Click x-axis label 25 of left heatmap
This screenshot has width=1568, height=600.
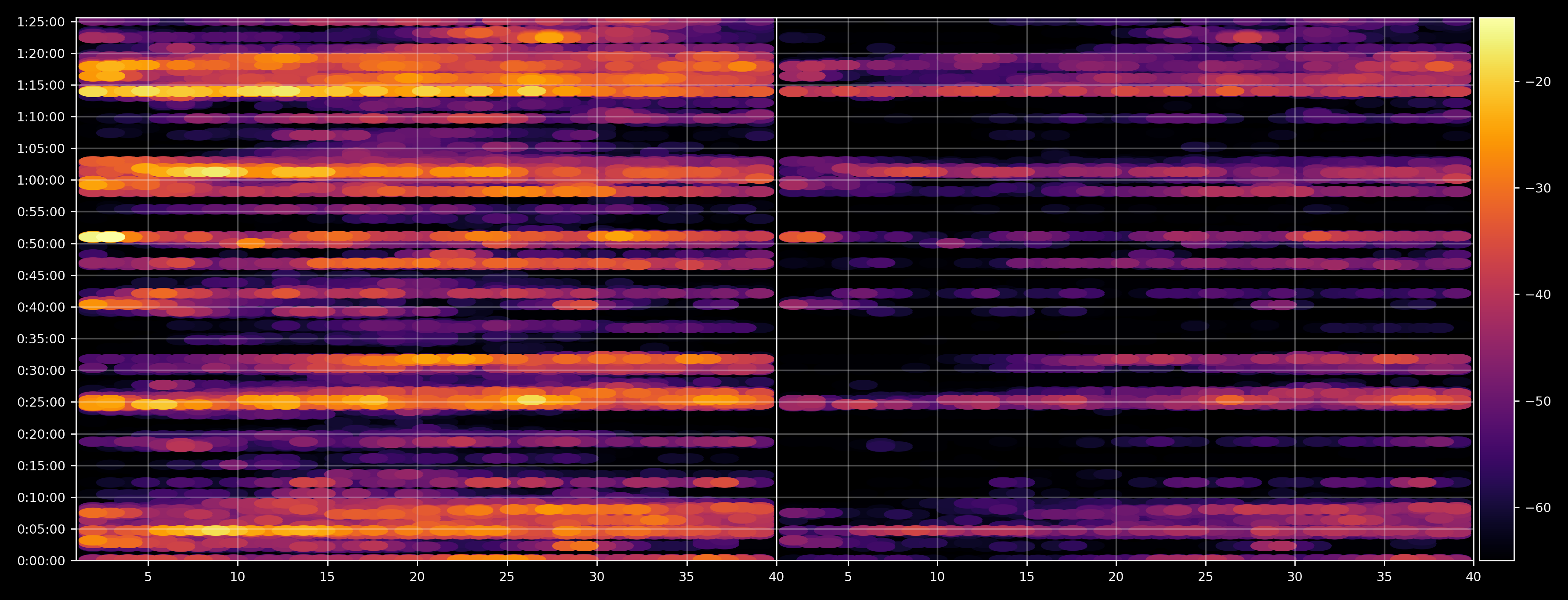click(x=506, y=577)
